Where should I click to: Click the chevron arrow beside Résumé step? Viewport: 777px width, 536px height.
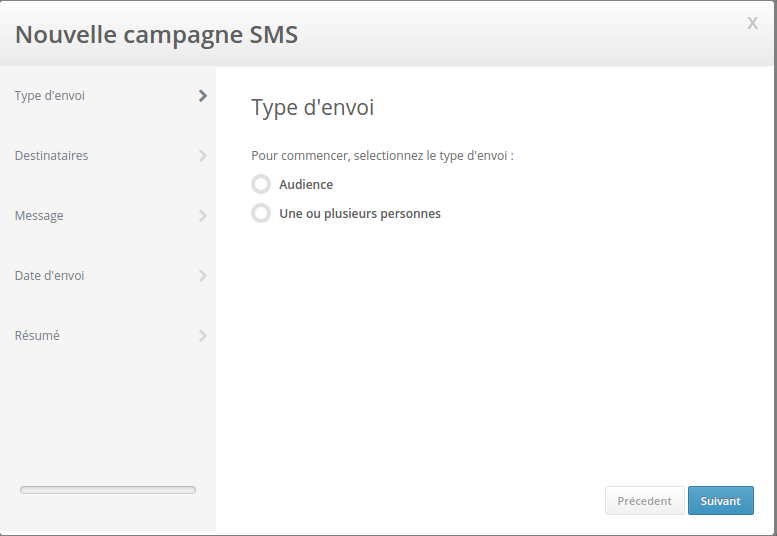pyautogui.click(x=203, y=336)
